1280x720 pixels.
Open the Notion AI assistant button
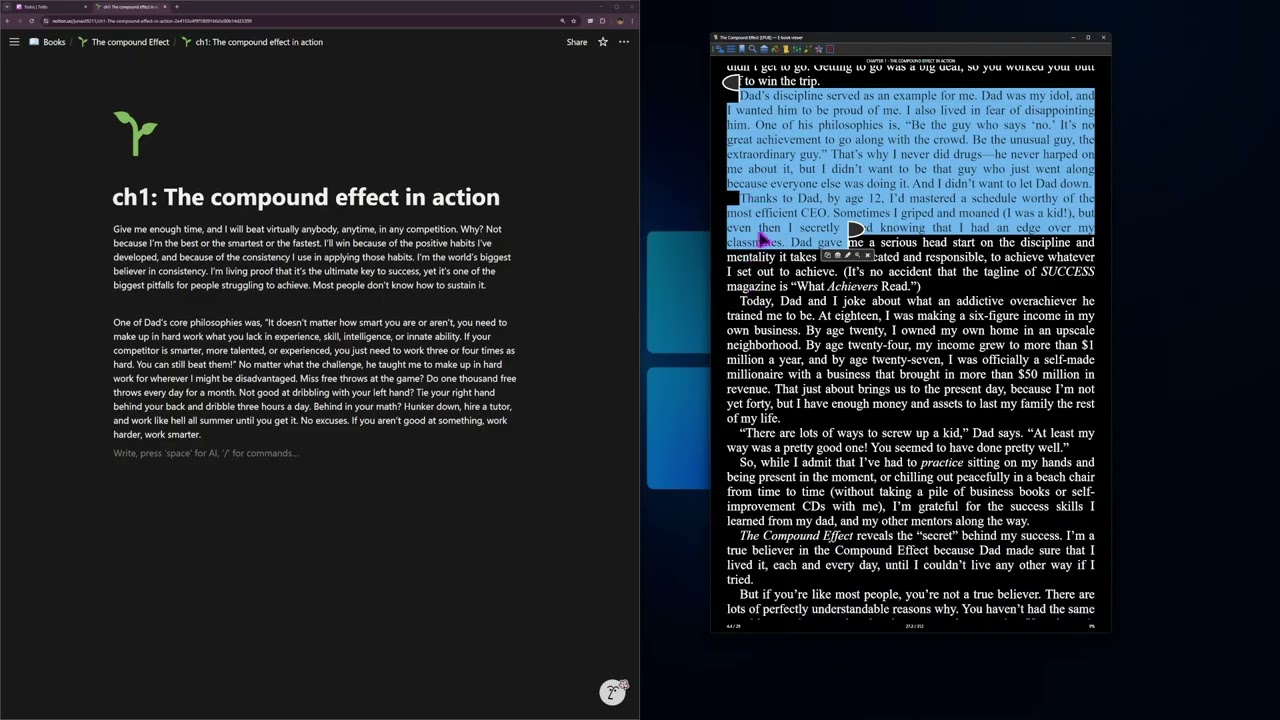click(x=613, y=692)
